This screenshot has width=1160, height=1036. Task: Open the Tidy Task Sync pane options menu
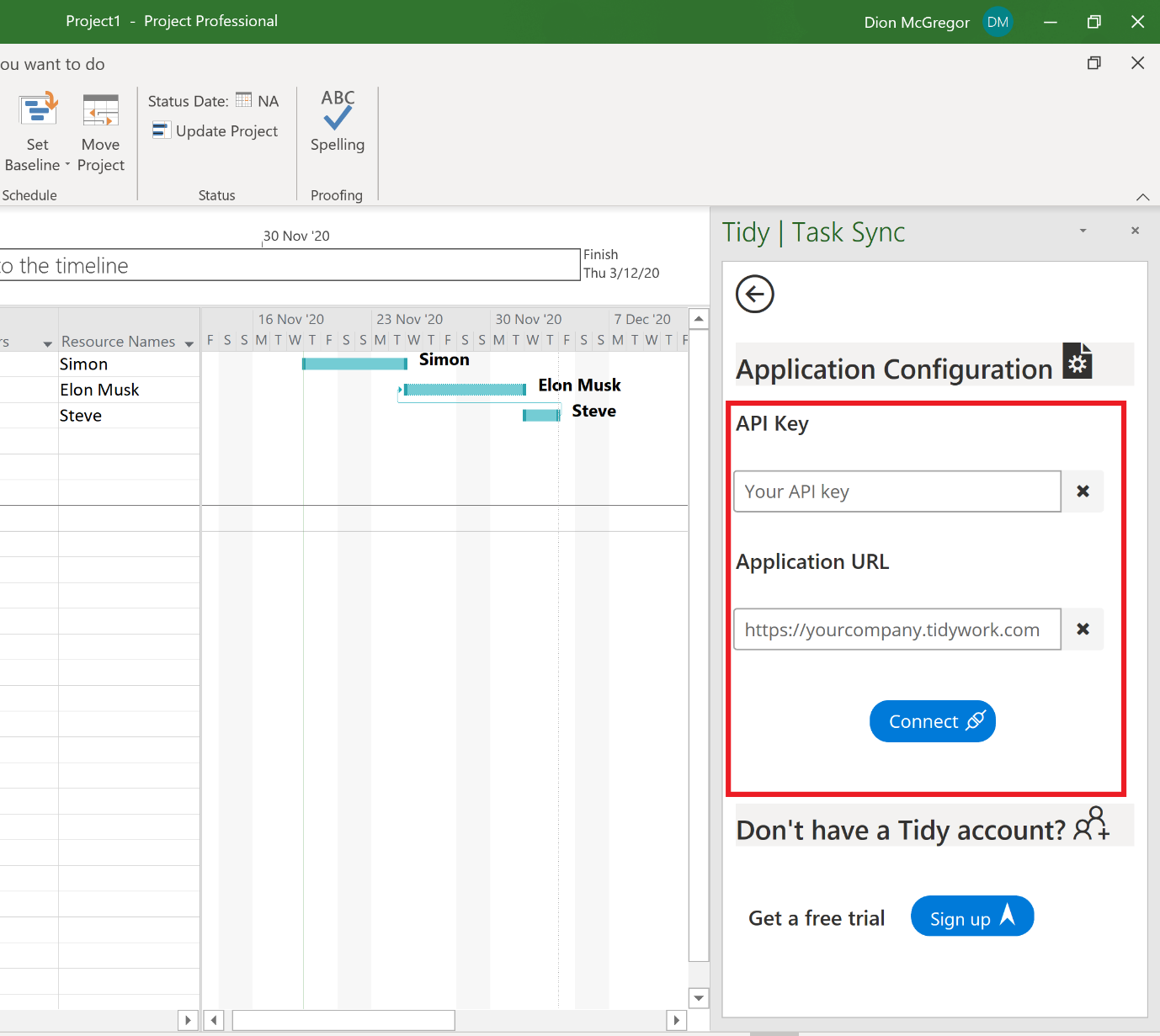click(1083, 231)
